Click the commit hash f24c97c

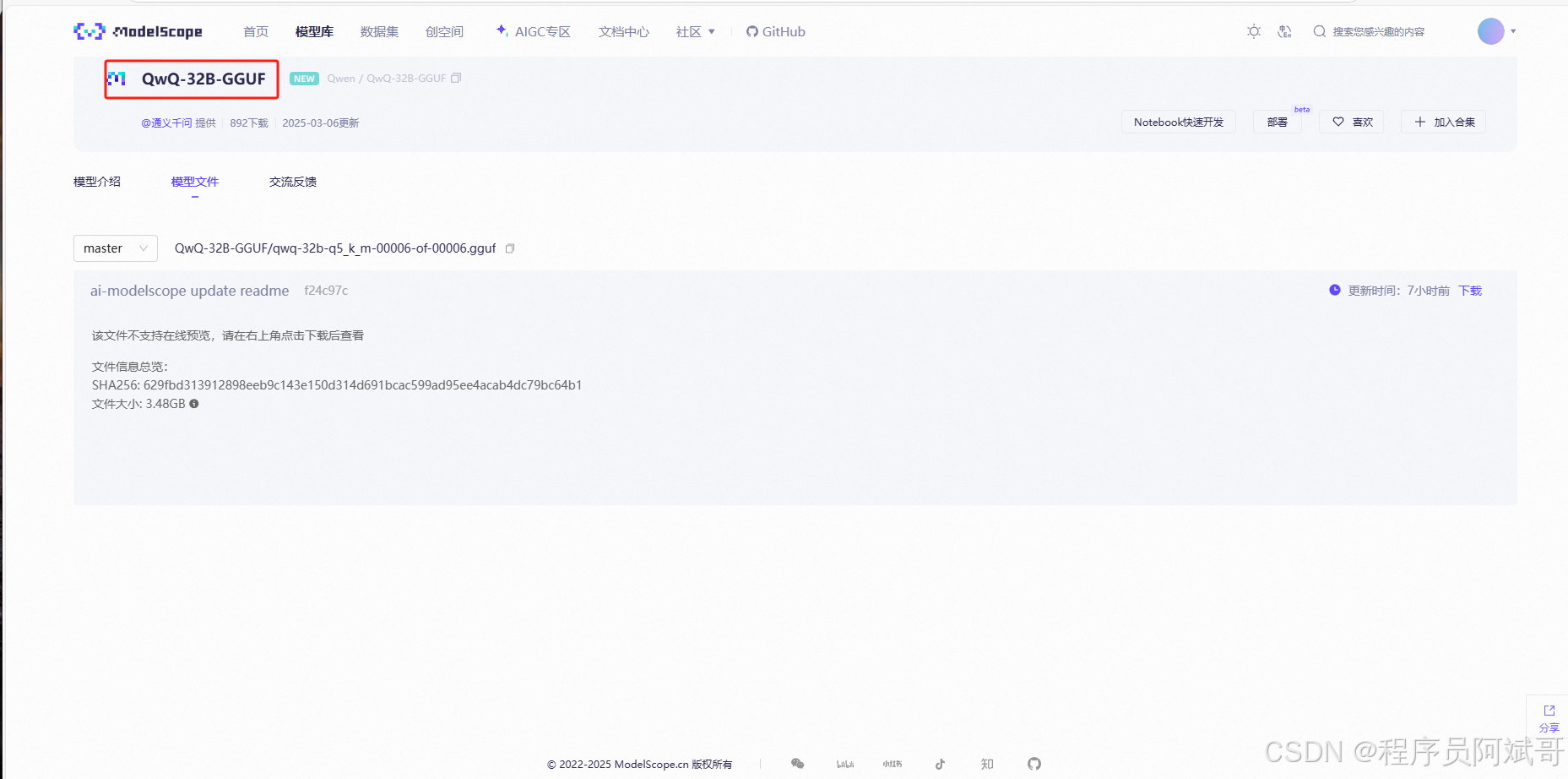[x=326, y=291]
